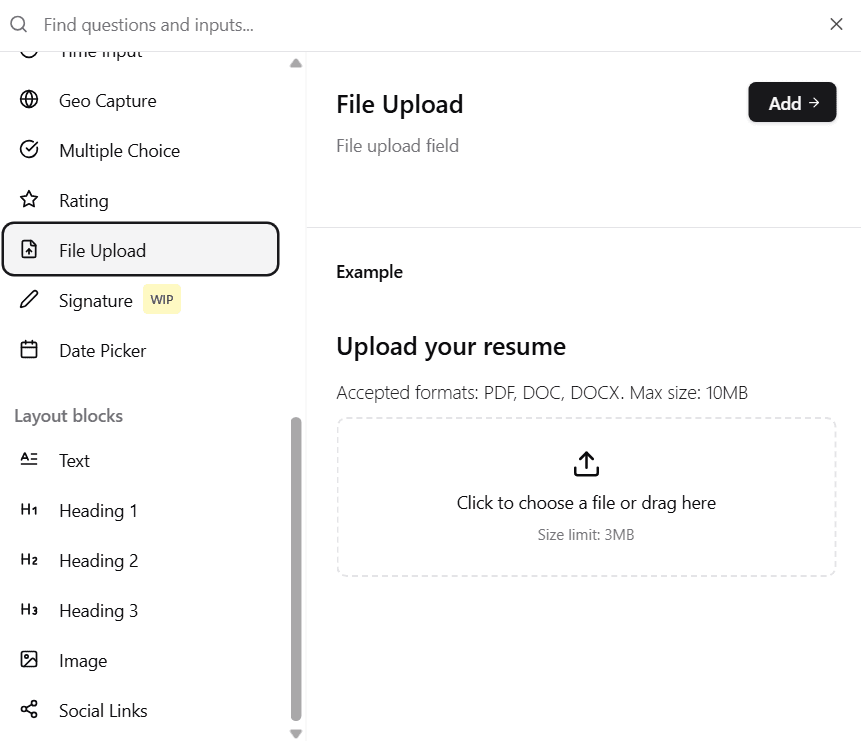Click the Multiple Choice checkmark icon

pyautogui.click(x=28, y=150)
